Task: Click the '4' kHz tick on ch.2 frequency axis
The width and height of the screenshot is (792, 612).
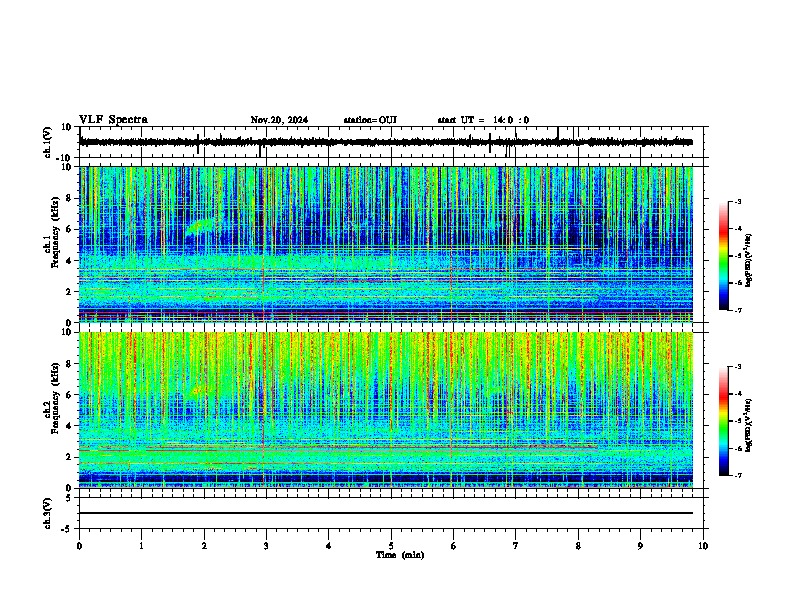Action: pos(69,426)
